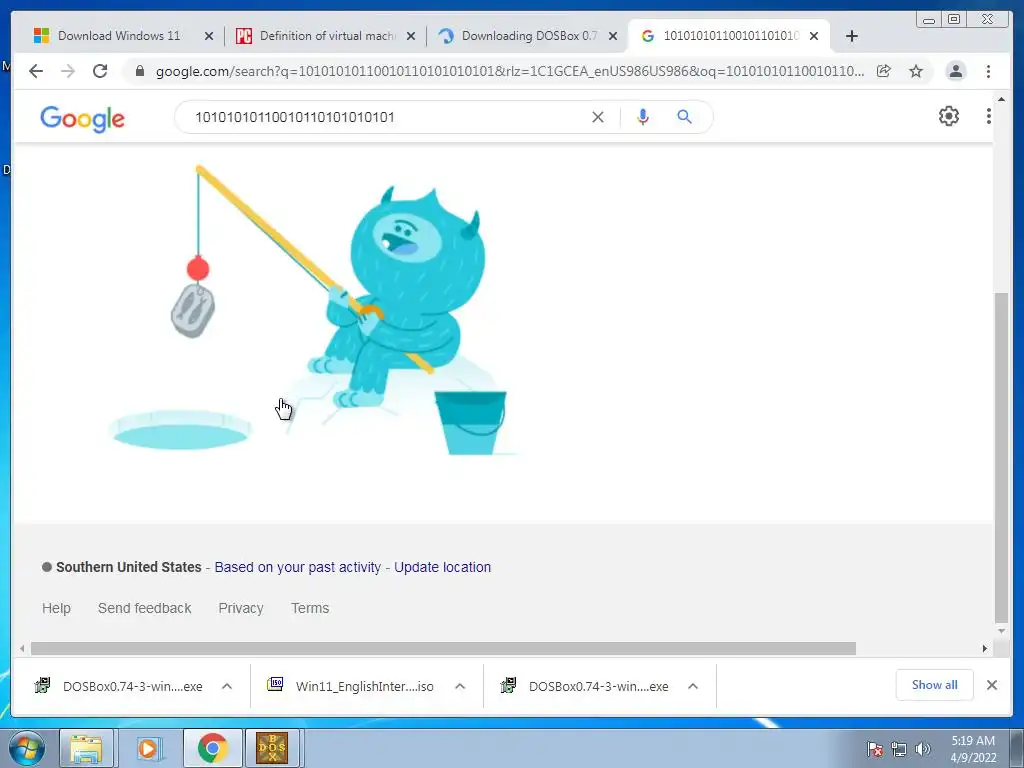Open the Win11_EnglishInter iso download

[x=353, y=686]
